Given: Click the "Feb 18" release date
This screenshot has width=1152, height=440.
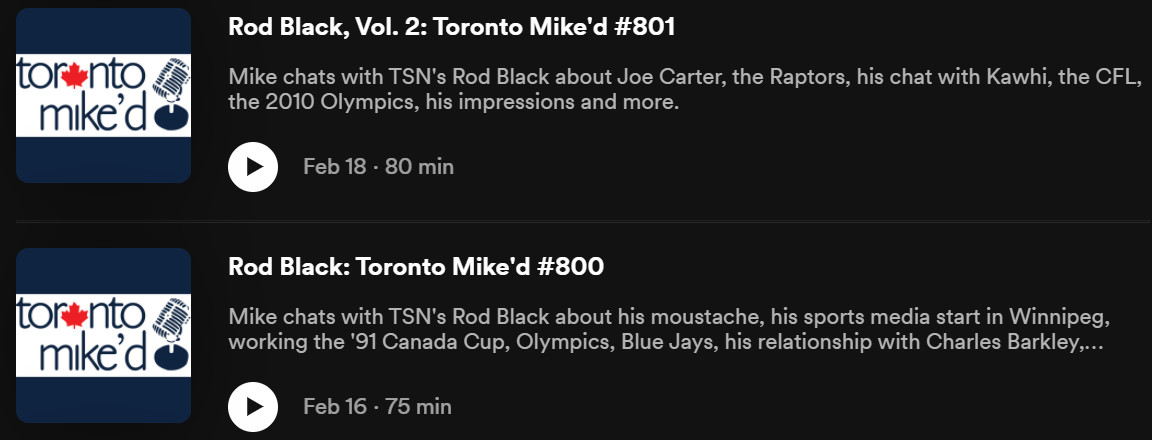Looking at the screenshot, I should (334, 167).
